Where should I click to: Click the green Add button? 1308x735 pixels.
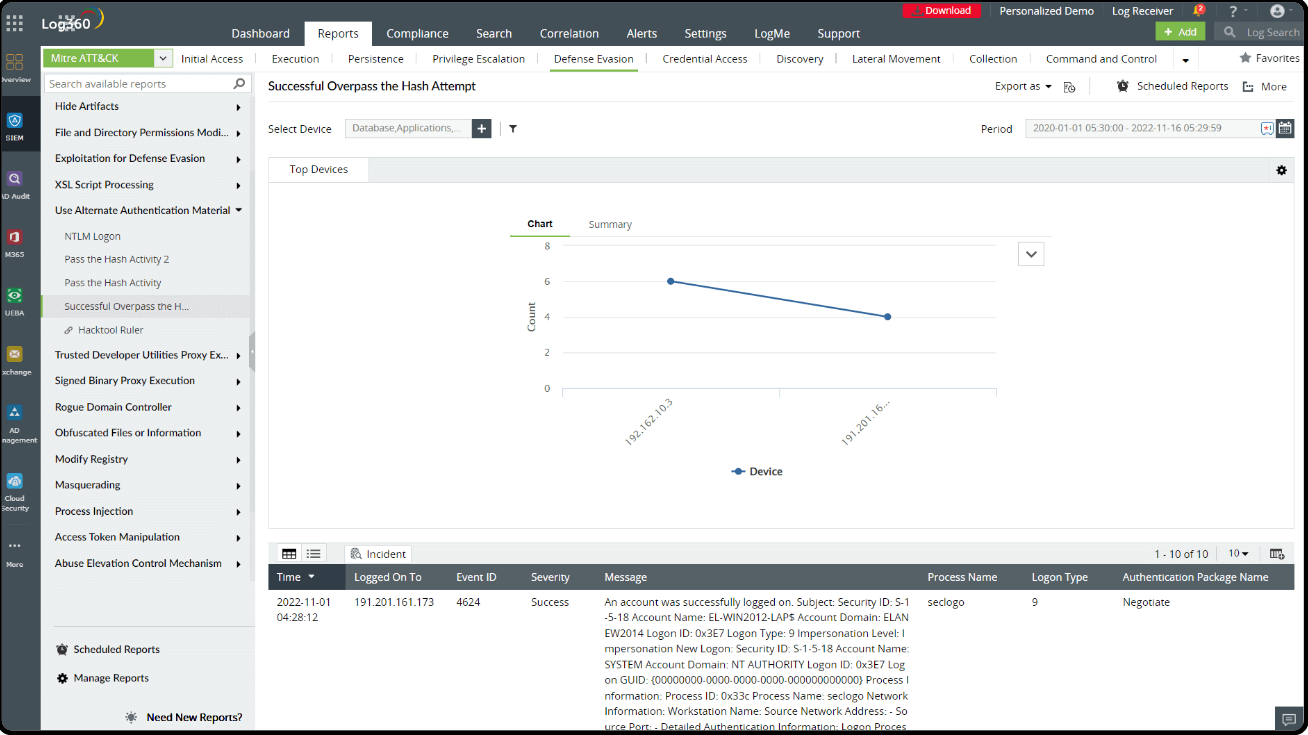point(1180,32)
